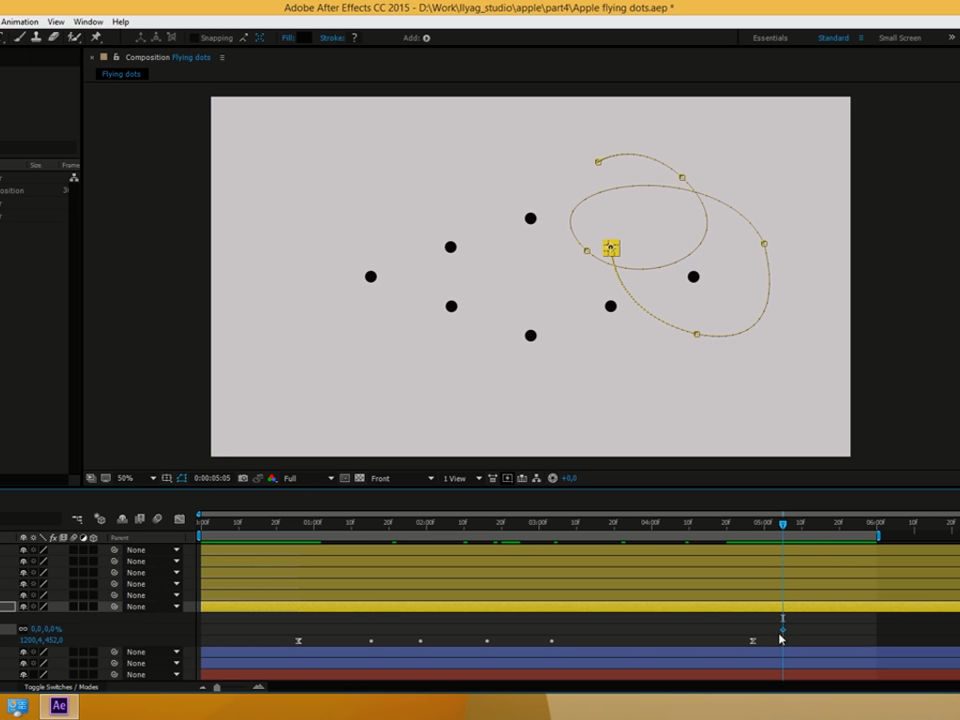Image resolution: width=960 pixels, height=720 pixels.
Task: Select the Roto Brush tool
Action: (x=74, y=37)
